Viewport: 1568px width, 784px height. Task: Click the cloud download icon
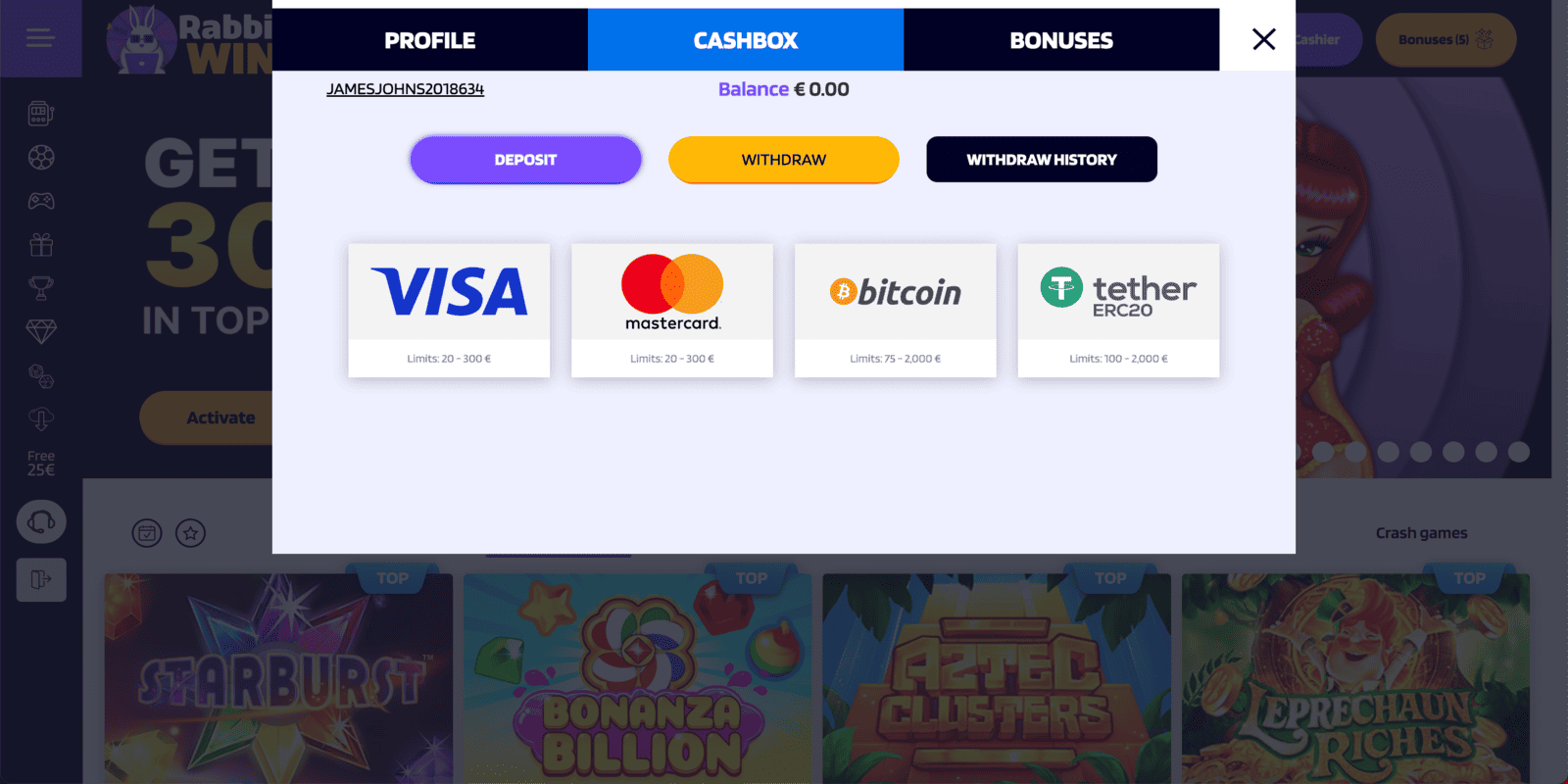point(40,419)
